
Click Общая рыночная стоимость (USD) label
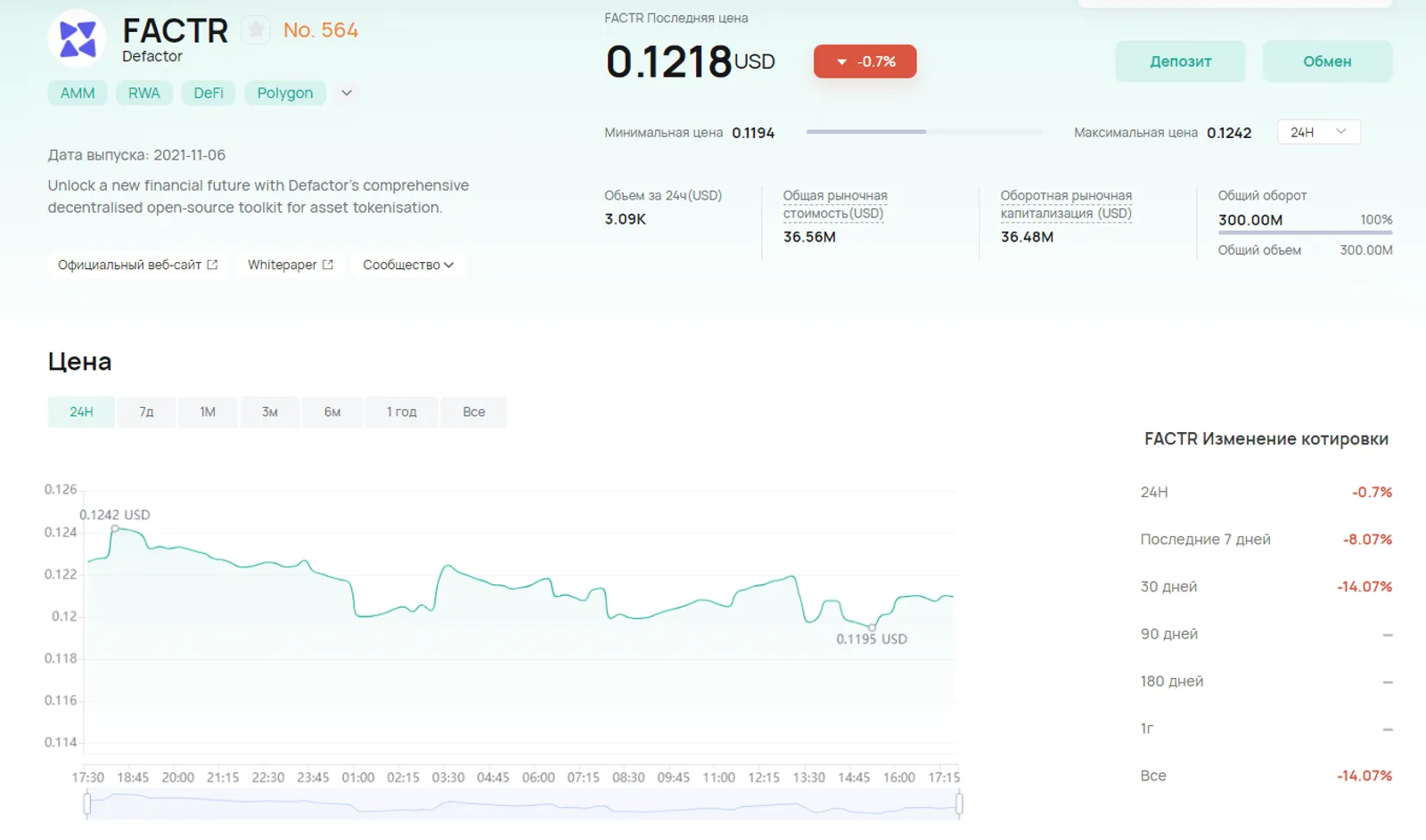coord(834,204)
